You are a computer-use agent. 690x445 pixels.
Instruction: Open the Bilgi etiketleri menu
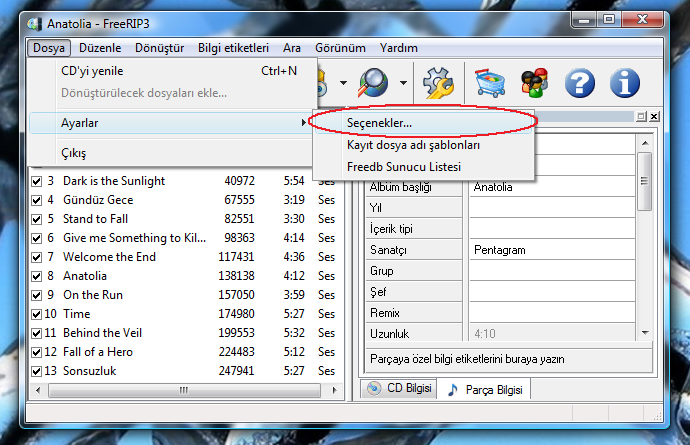233,48
